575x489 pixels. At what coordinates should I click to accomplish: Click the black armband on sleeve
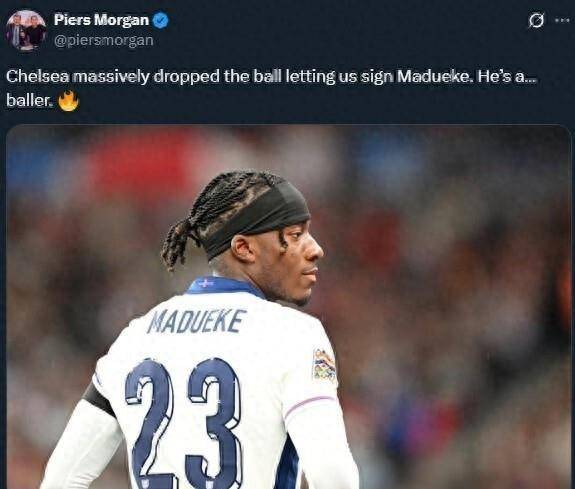point(98,400)
